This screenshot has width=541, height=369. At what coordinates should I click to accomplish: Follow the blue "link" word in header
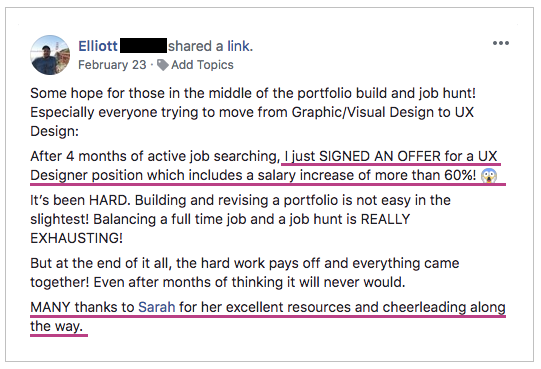click(240, 46)
